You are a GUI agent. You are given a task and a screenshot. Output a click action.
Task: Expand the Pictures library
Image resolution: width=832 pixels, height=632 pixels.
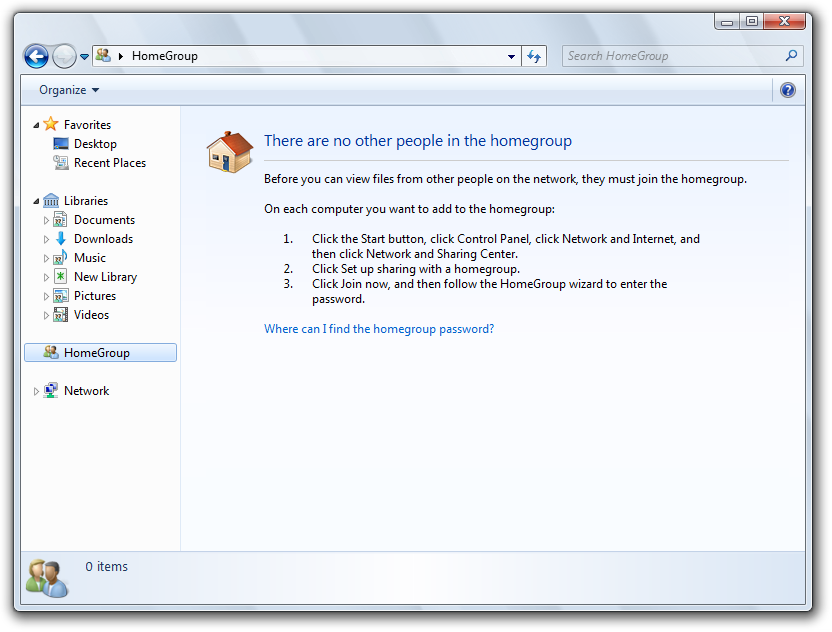[x=46, y=297]
